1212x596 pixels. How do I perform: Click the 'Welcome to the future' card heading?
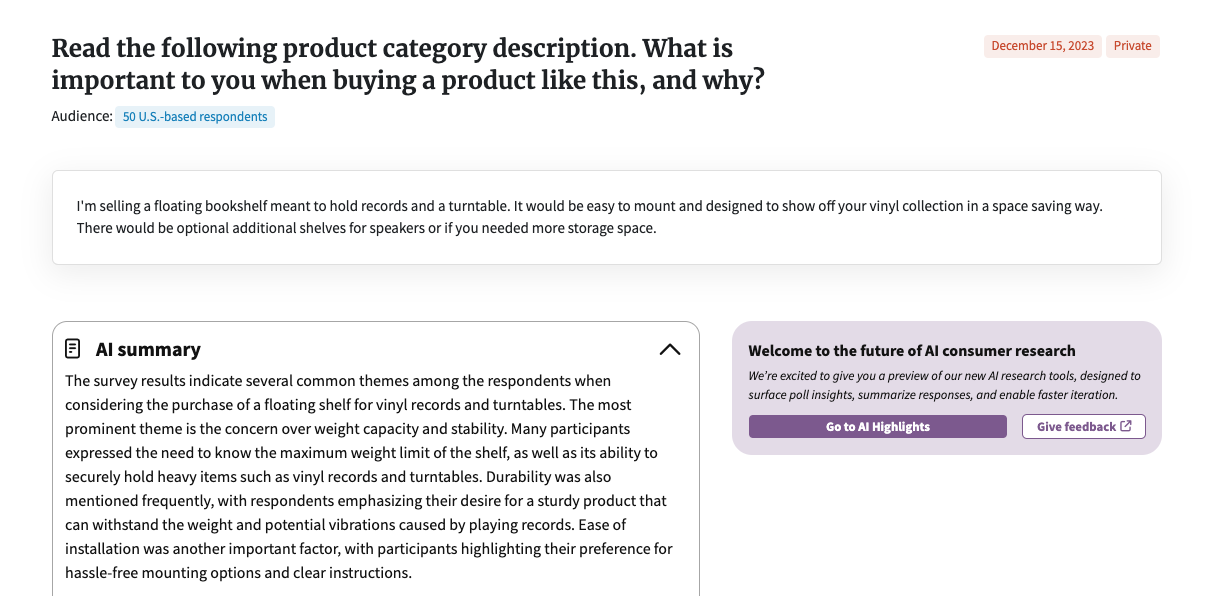(911, 351)
